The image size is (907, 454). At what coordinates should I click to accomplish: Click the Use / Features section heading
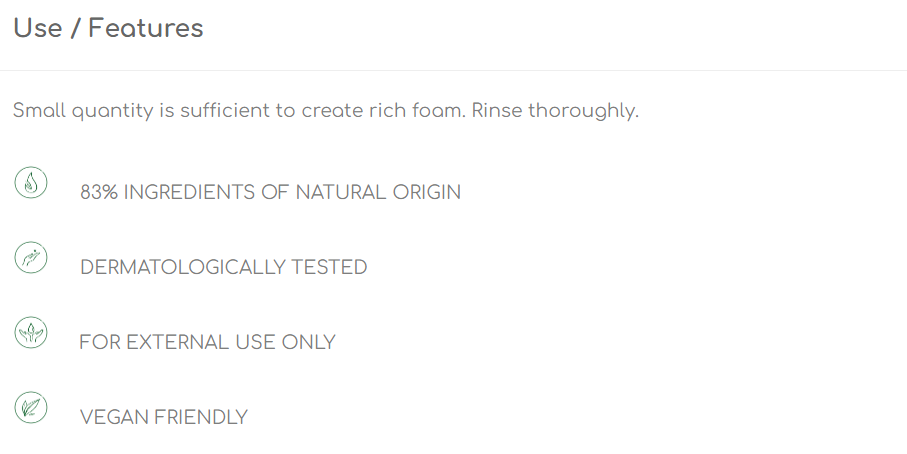108,28
